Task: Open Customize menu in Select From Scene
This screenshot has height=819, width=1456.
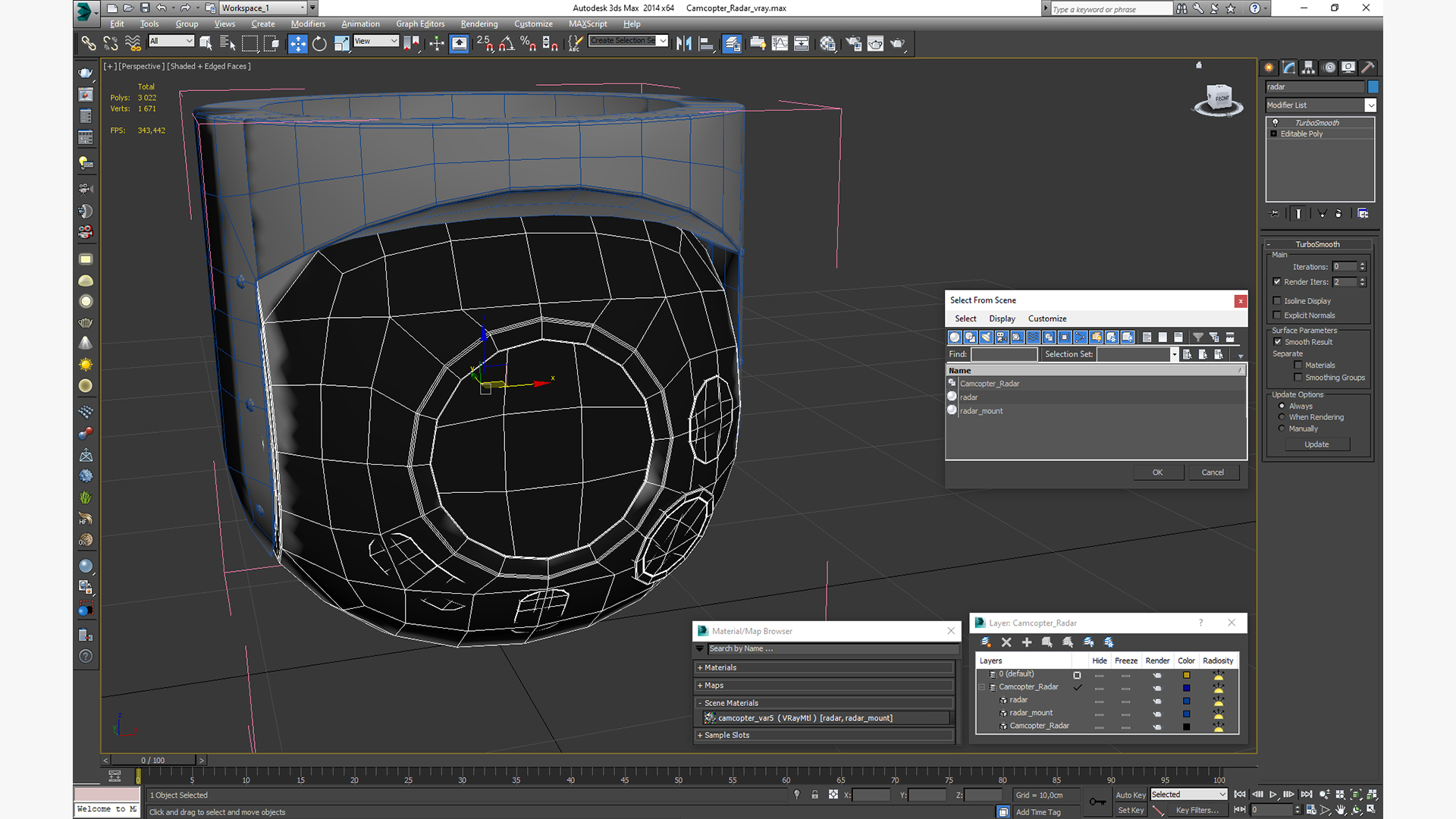Action: 1047,318
